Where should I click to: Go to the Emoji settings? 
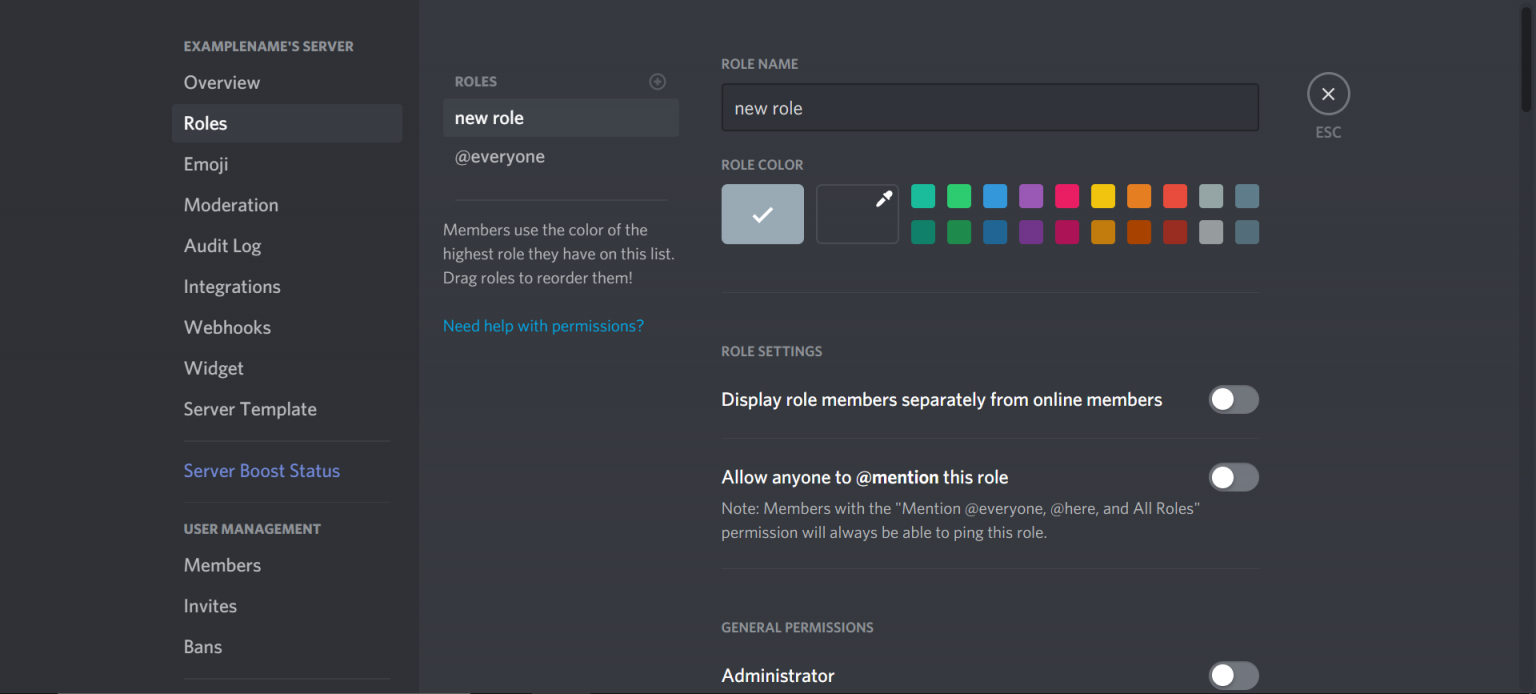click(x=206, y=164)
